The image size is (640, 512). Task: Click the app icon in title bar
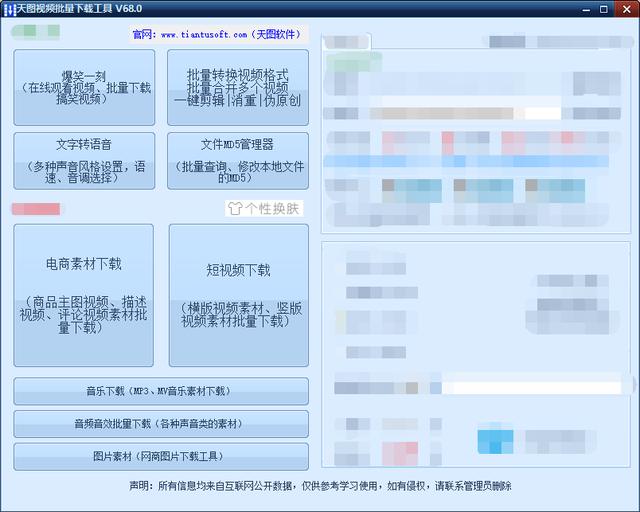[9, 9]
